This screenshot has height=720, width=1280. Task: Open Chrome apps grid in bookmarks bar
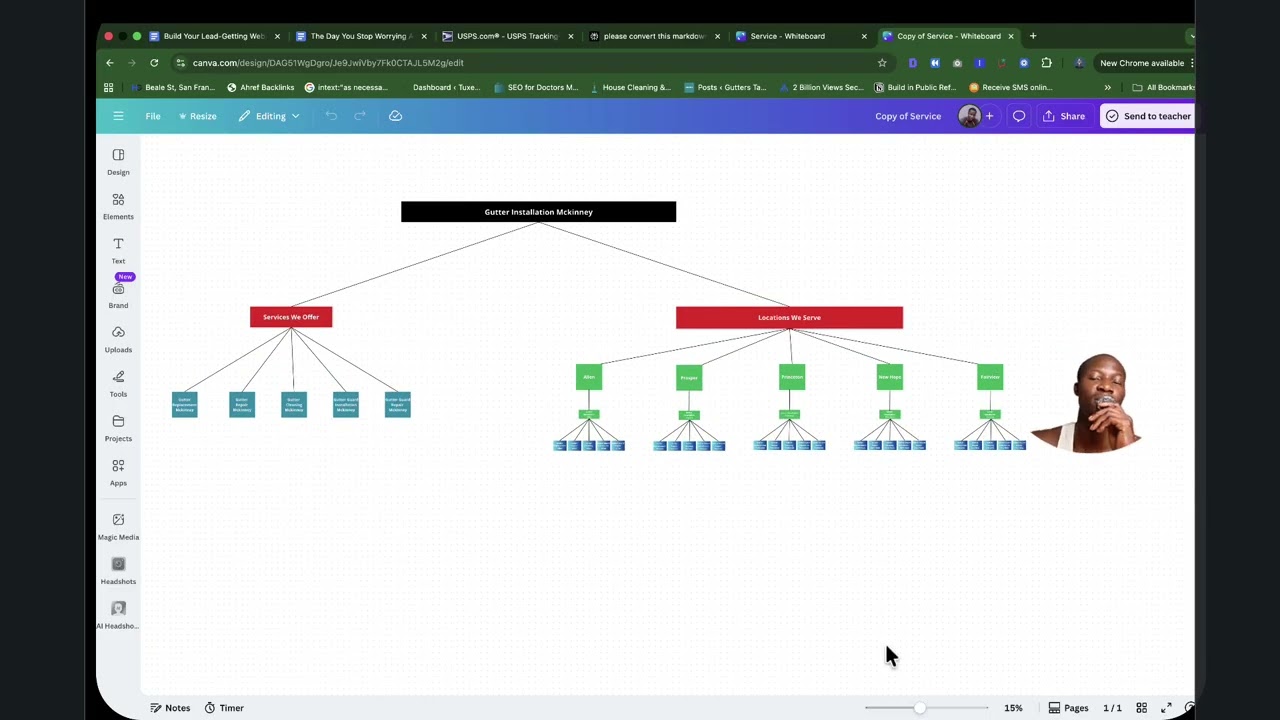108,87
